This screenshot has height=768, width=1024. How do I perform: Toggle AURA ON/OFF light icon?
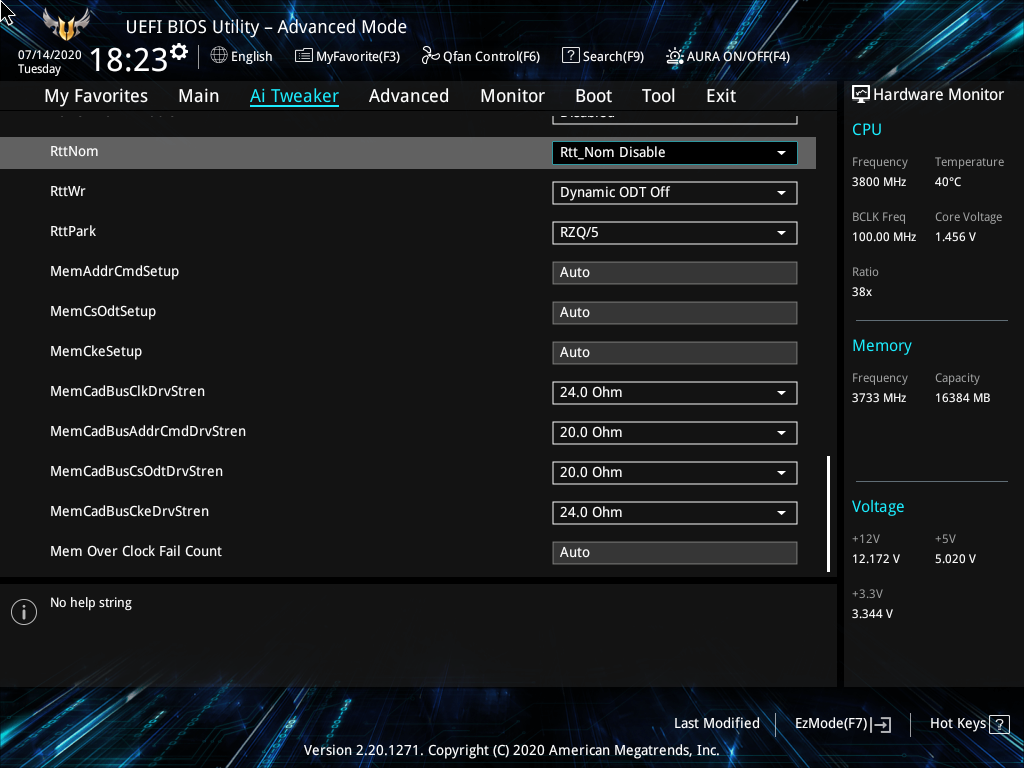point(675,56)
